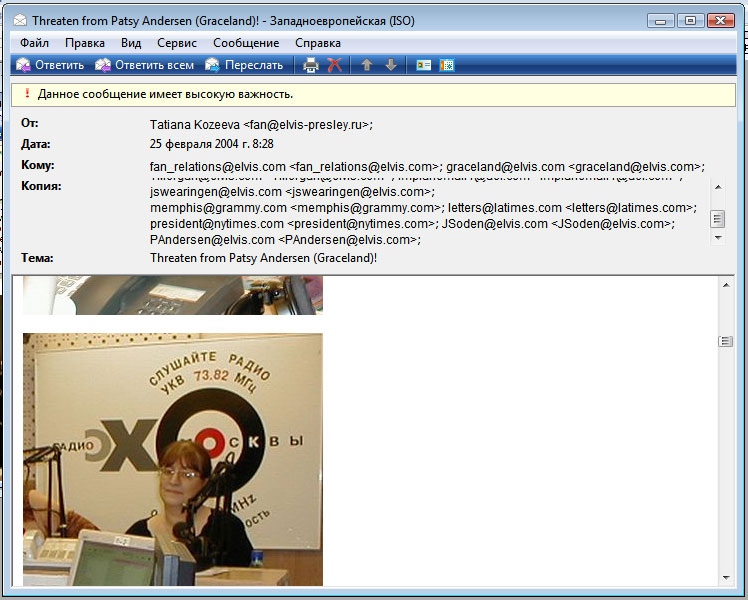The width and height of the screenshot is (748, 600).
Task: Click the От field label
Action: [x=30, y=123]
